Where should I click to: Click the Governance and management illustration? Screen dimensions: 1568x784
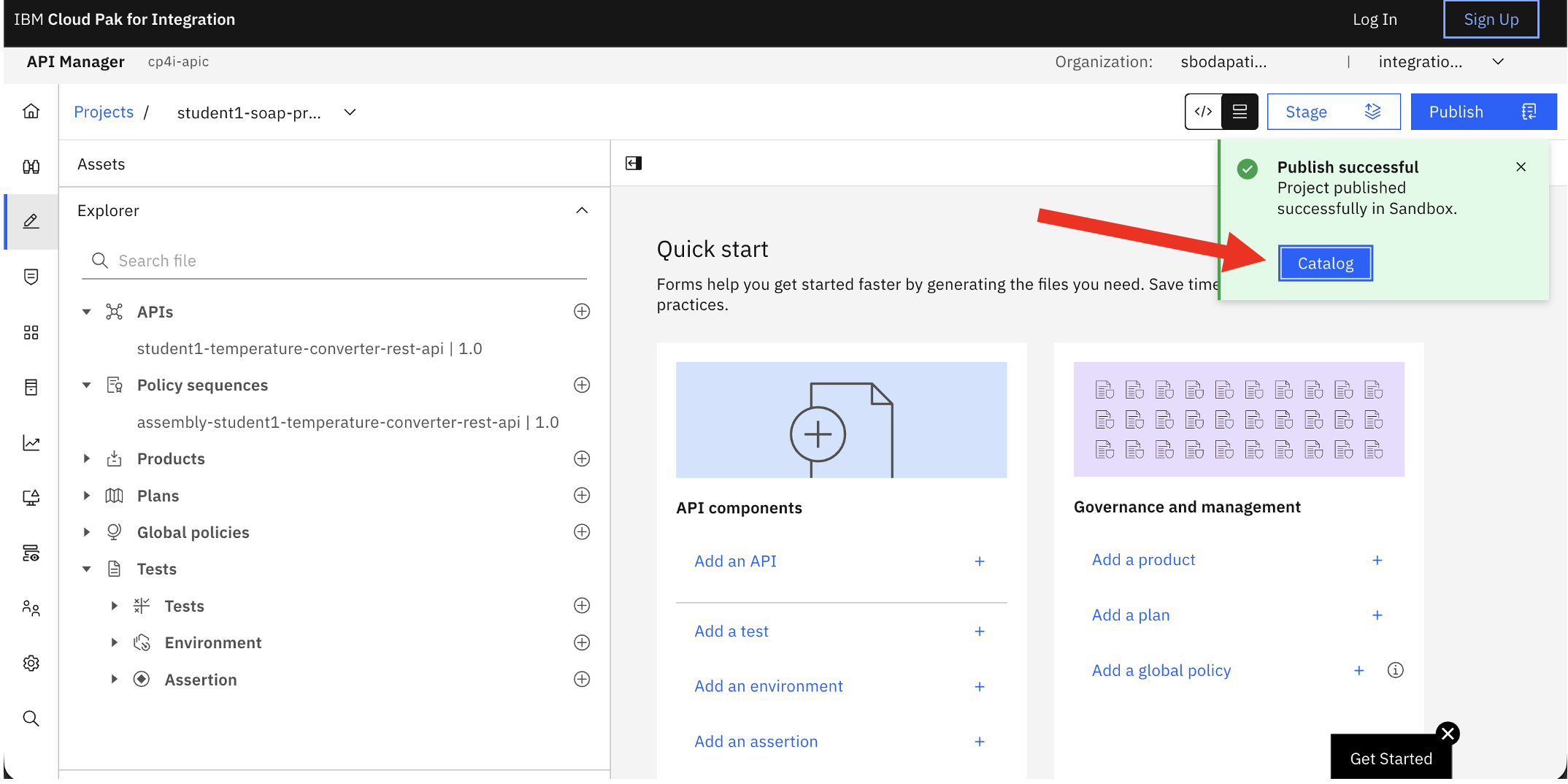pyautogui.click(x=1239, y=420)
